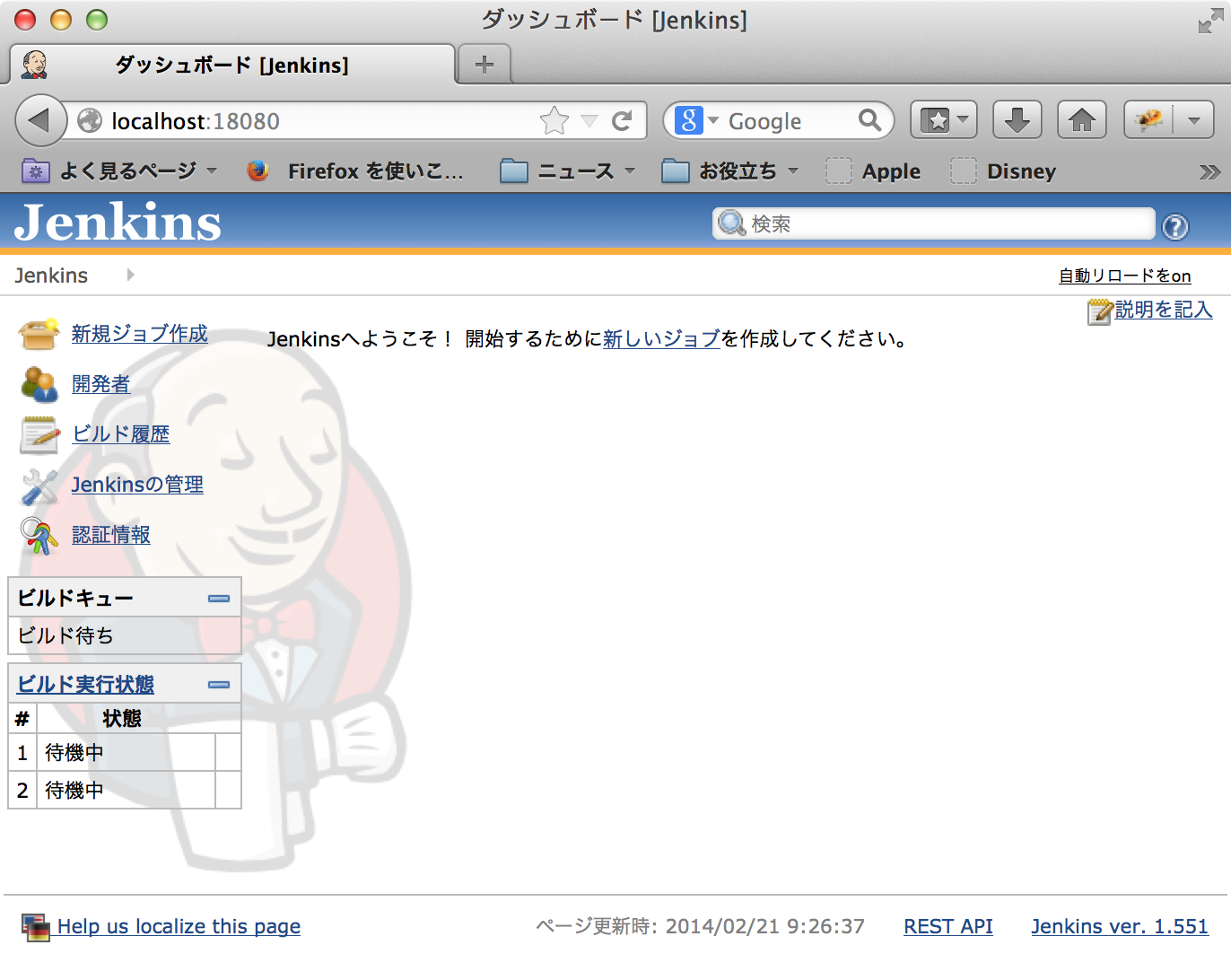Viewport: 1231px width, 980px height.
Task: Show more bookmarks with the chevron
Action: (x=1209, y=171)
